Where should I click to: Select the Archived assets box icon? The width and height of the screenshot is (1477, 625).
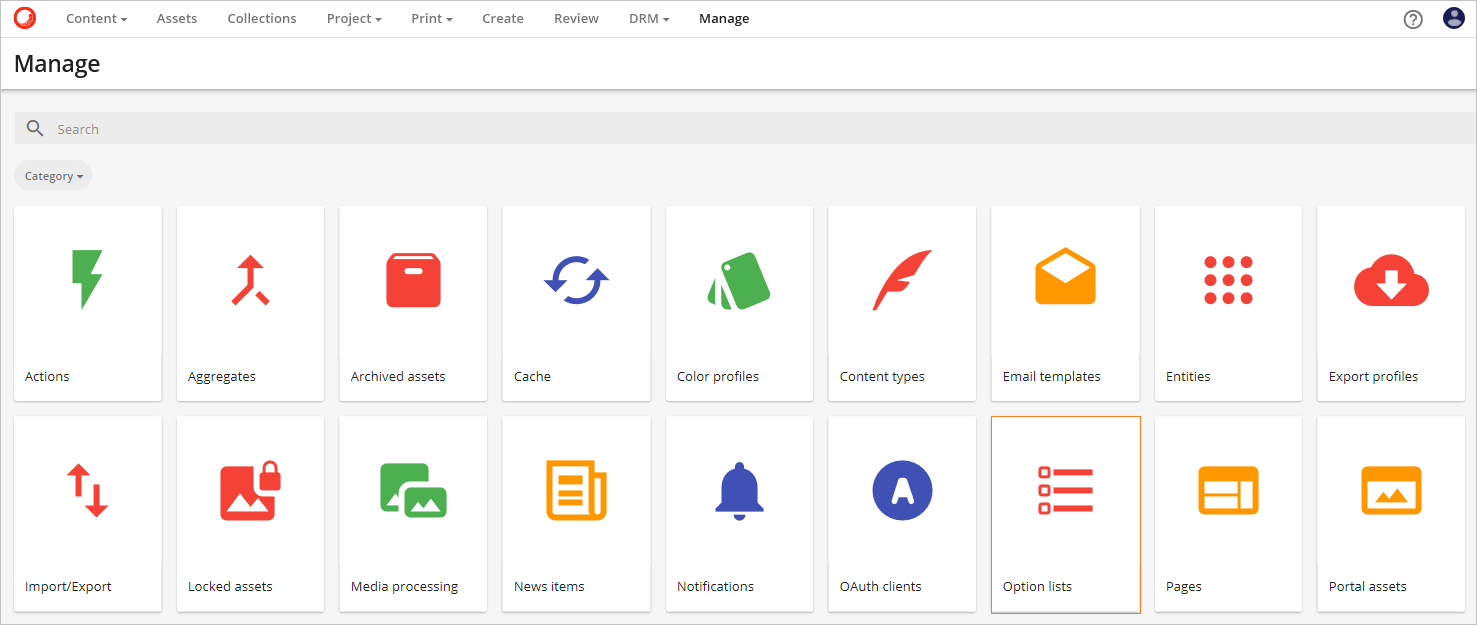[x=413, y=280]
